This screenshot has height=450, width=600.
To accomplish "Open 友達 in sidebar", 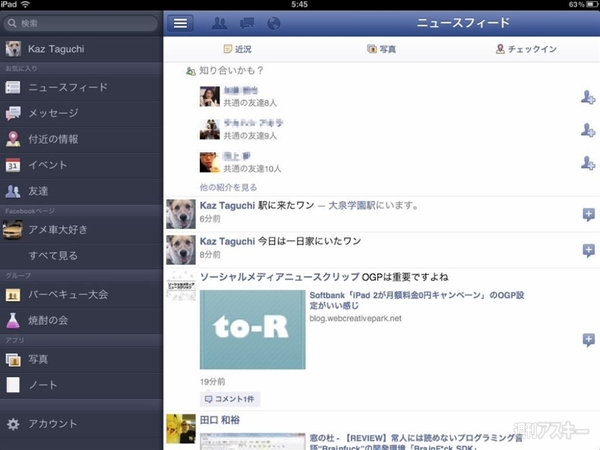I will (81, 191).
